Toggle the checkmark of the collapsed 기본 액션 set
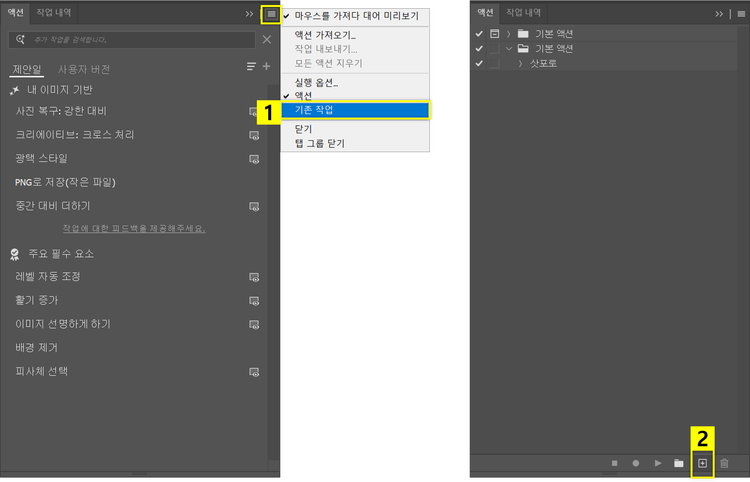Image resolution: width=750 pixels, height=482 pixels. tap(479, 33)
